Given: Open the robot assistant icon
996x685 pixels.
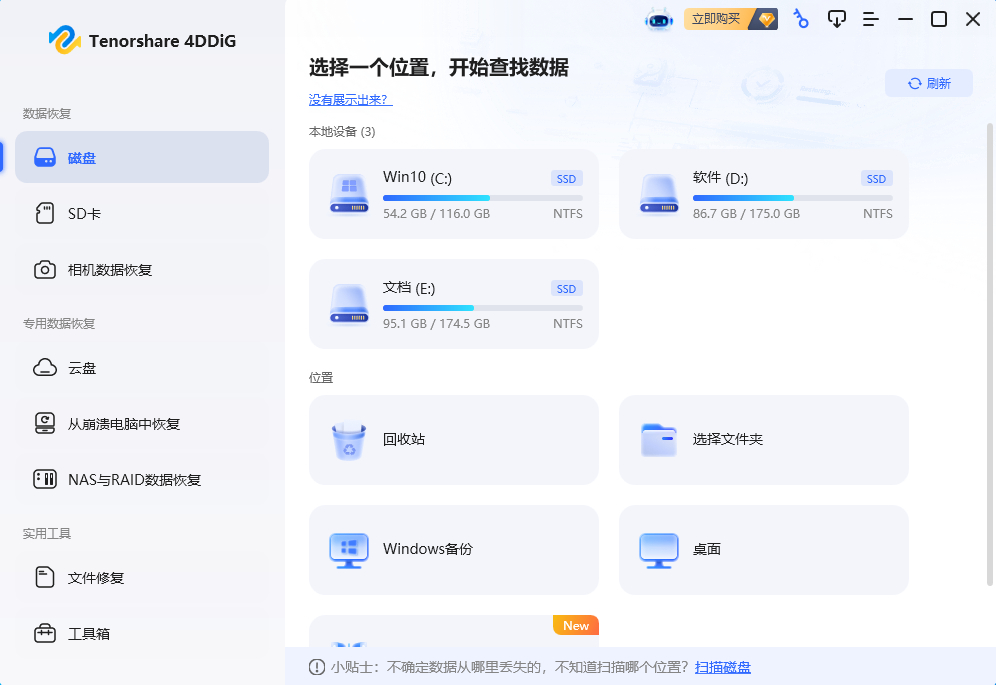Looking at the screenshot, I should [x=659, y=20].
